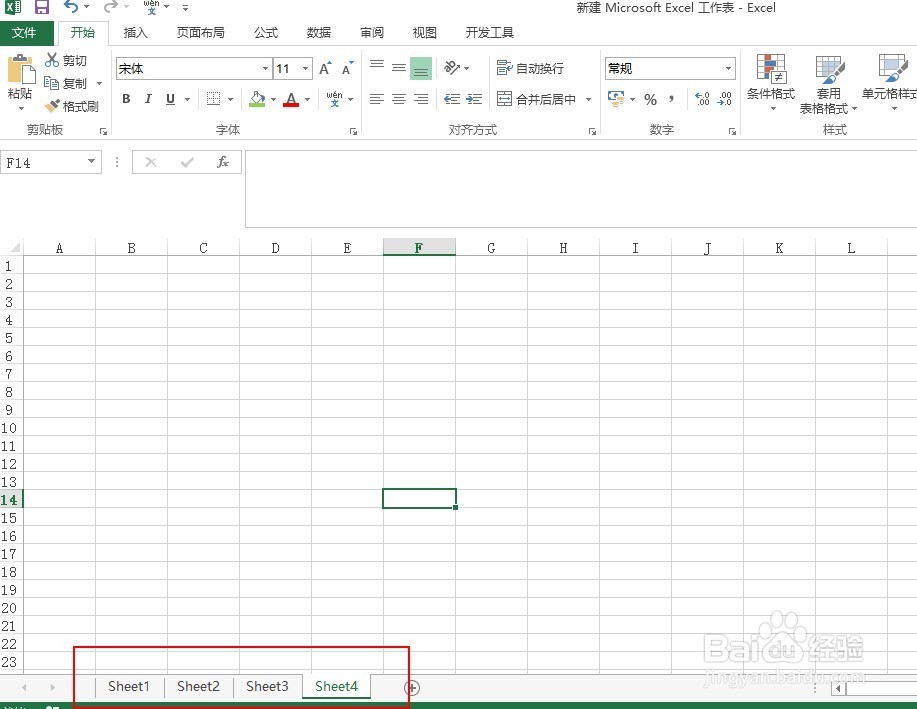Undo the last action
Image resolution: width=917 pixels, height=709 pixels.
click(71, 7)
